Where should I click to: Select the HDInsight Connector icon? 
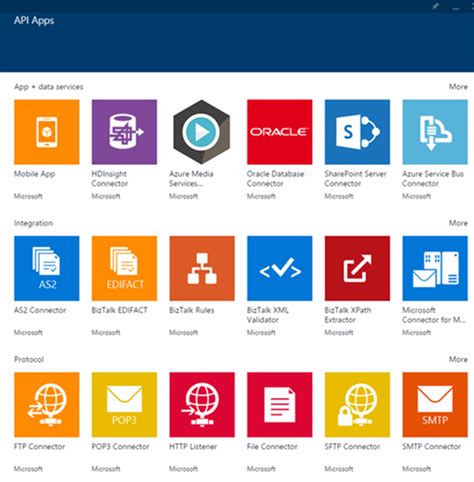(x=124, y=132)
